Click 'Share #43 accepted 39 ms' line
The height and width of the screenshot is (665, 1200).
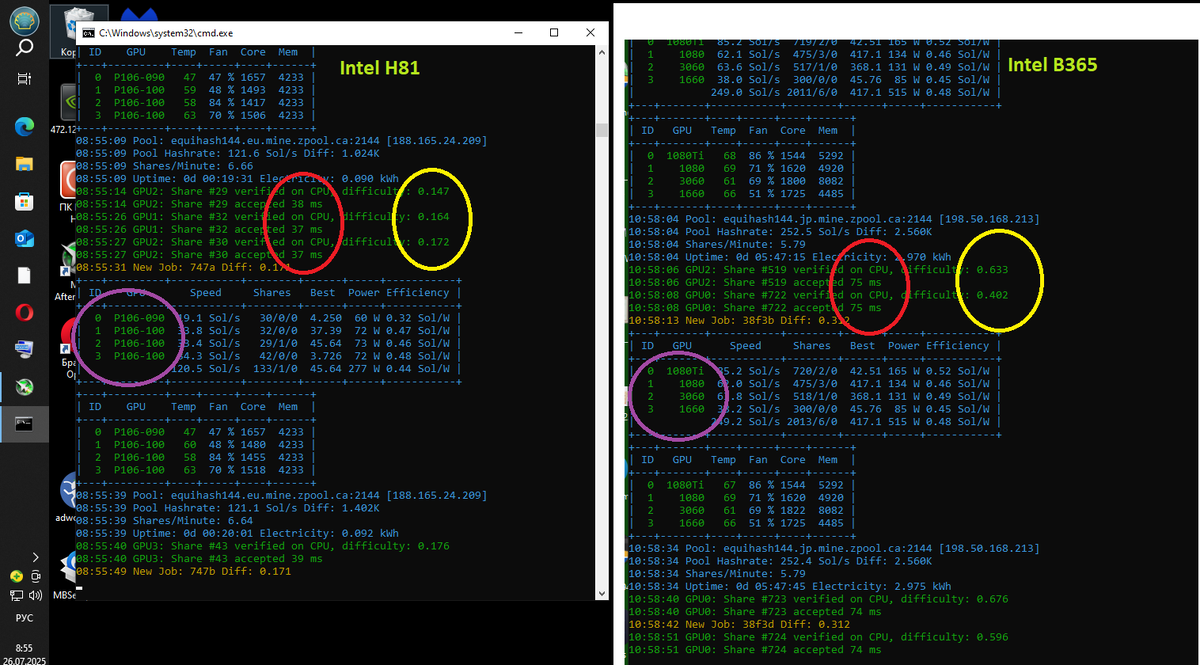point(200,558)
